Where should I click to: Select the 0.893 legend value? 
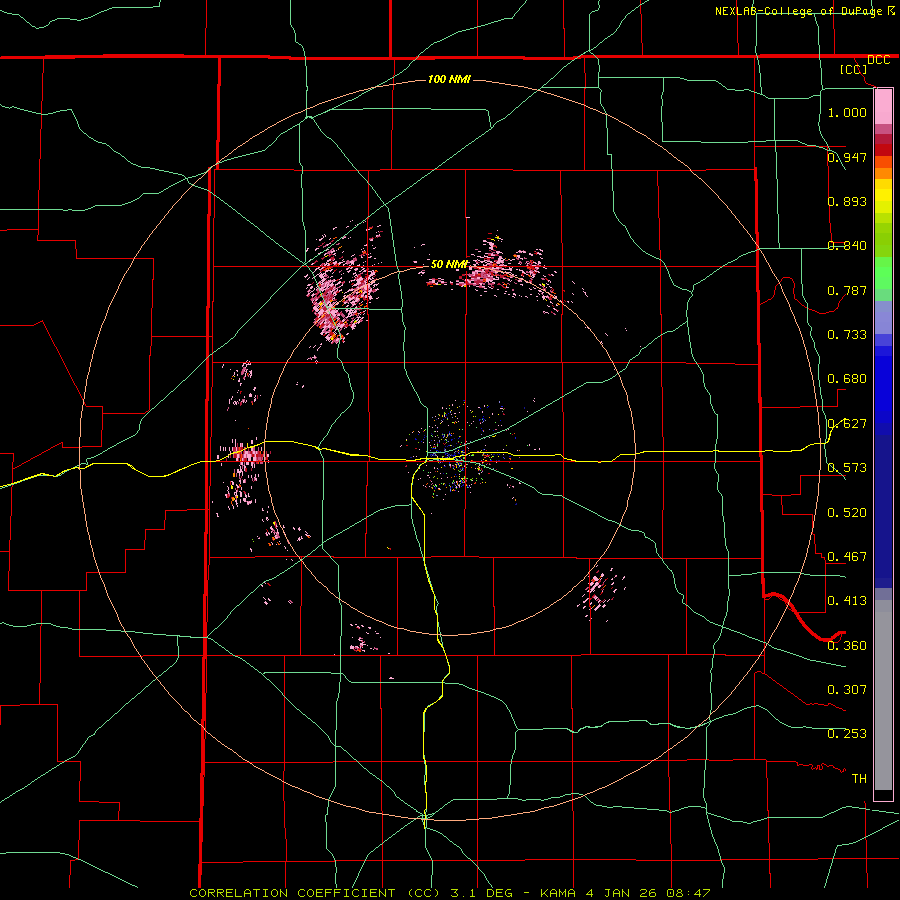[x=847, y=201]
